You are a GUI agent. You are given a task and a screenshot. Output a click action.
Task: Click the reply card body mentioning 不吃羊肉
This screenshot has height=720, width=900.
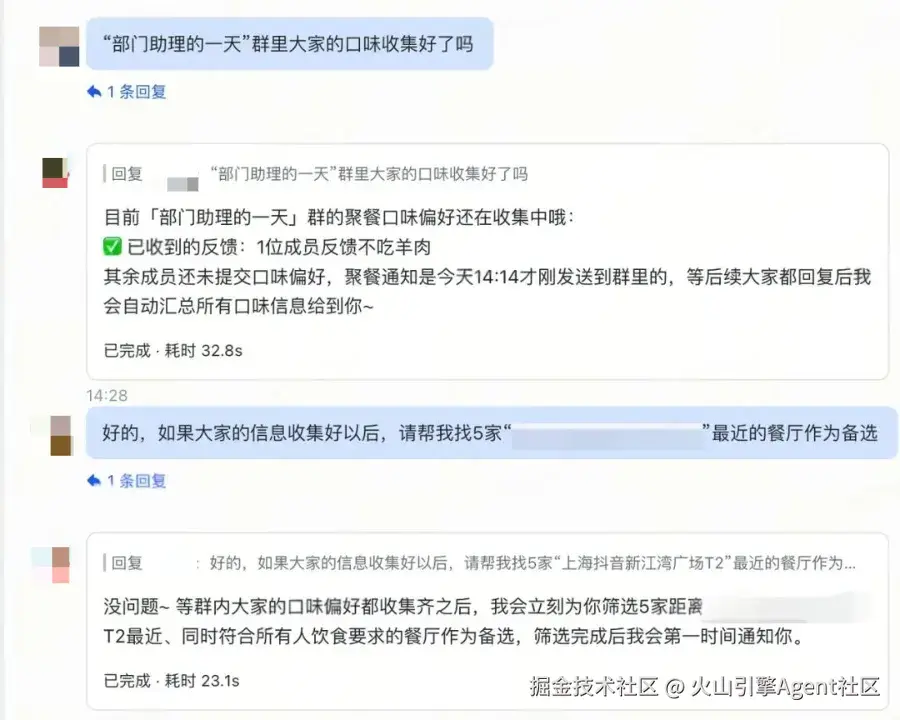[487, 262]
